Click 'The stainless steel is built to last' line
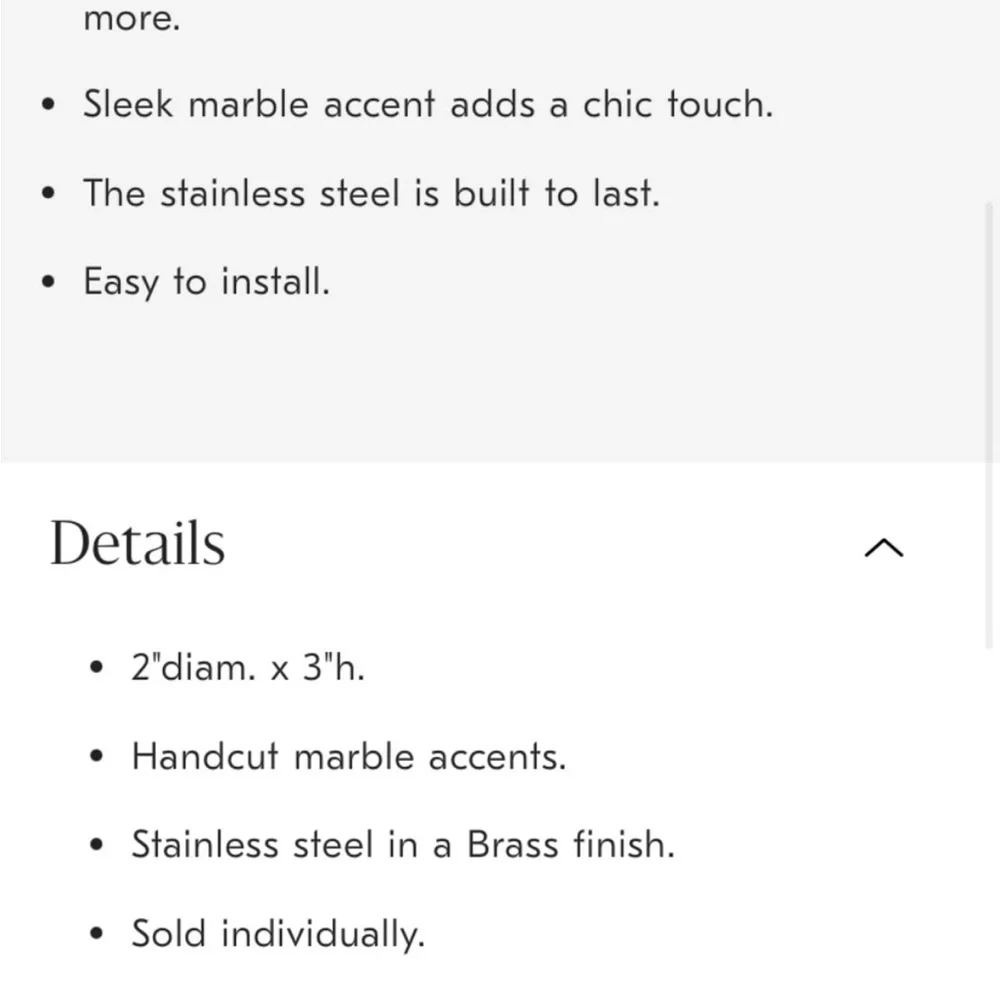This screenshot has height=1000, width=1000. pyautogui.click(x=371, y=193)
